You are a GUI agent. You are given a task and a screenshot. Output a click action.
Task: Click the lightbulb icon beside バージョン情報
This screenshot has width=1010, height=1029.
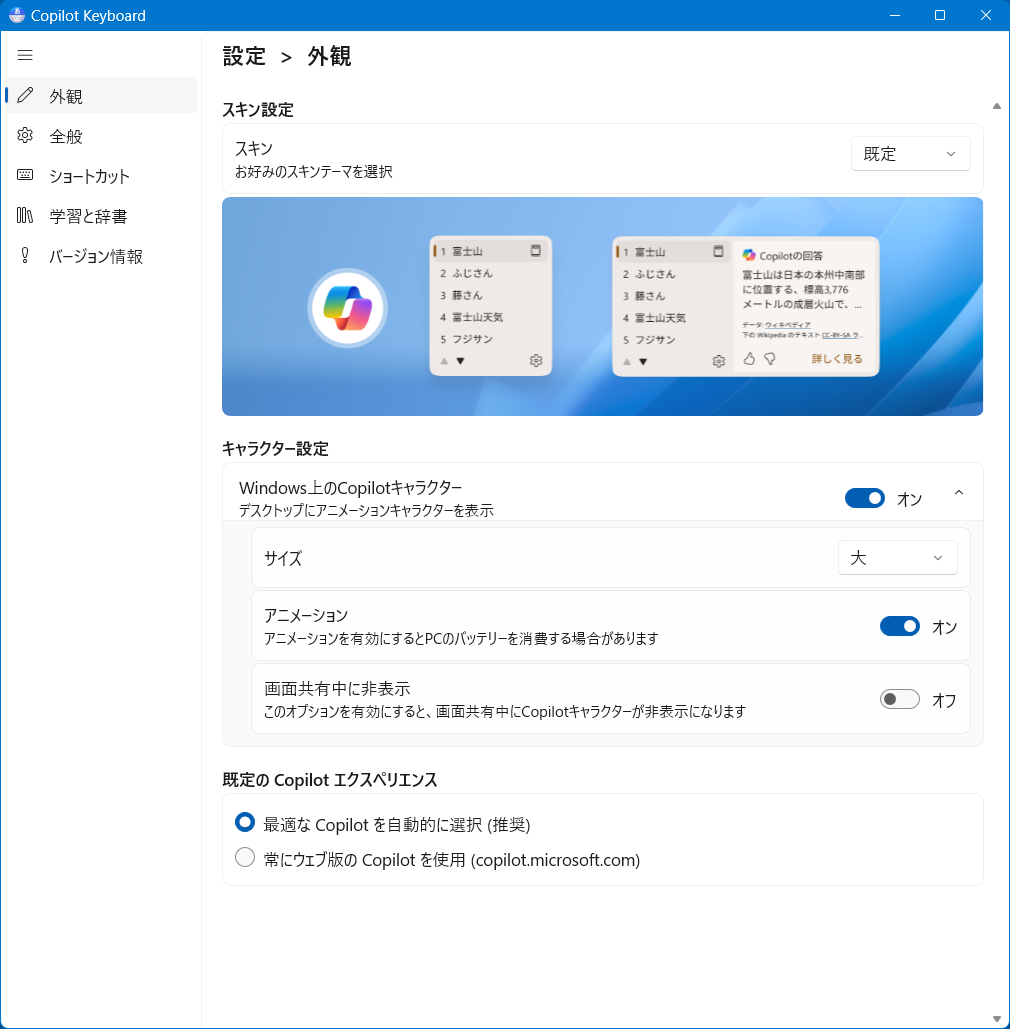[25, 255]
